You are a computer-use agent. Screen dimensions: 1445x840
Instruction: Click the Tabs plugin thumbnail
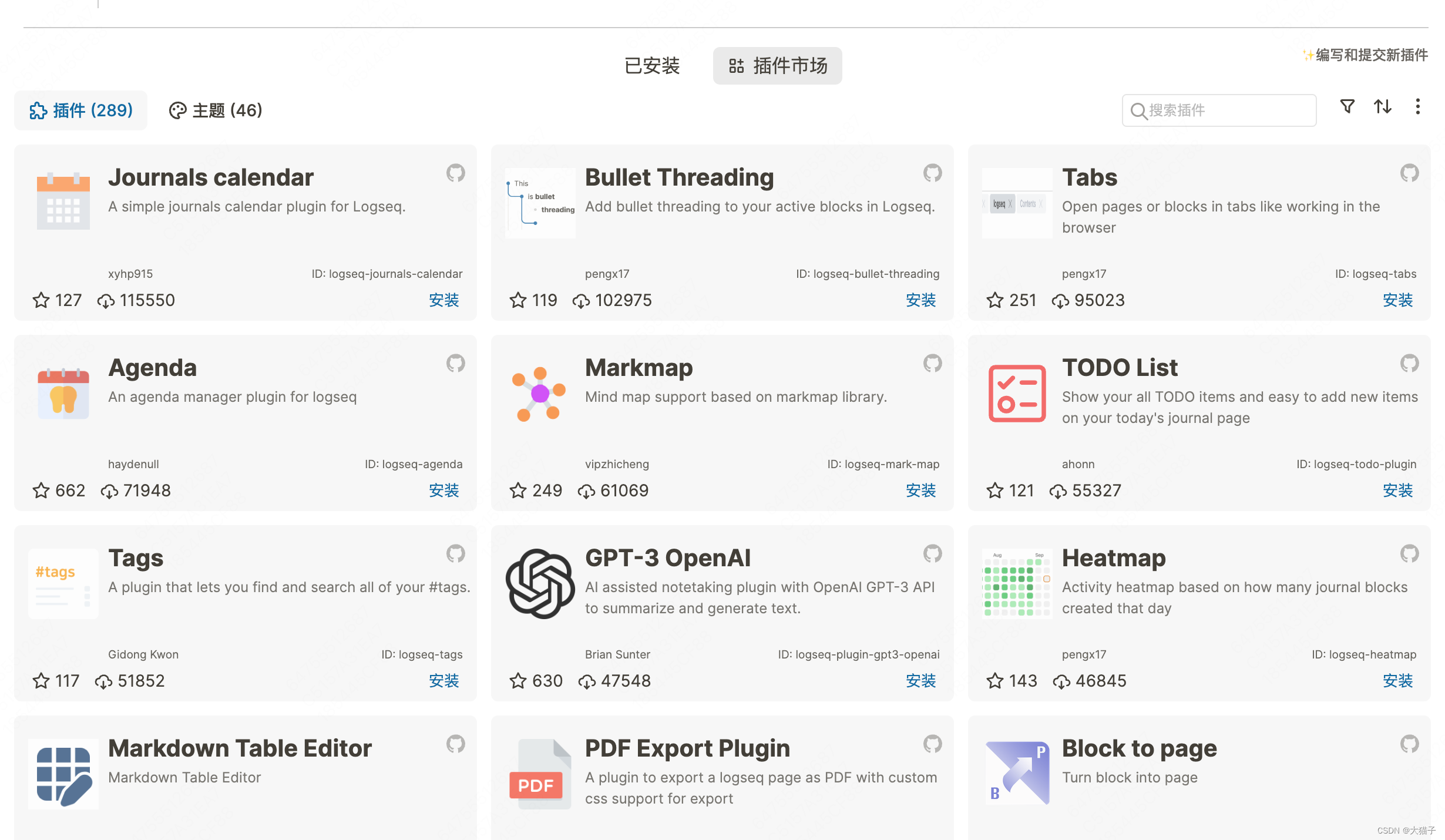click(x=1017, y=203)
